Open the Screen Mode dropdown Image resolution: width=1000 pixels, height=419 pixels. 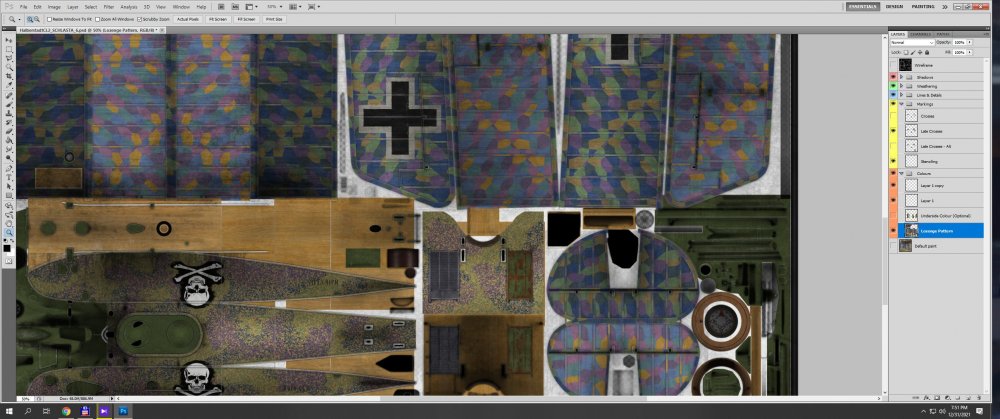coord(313,6)
